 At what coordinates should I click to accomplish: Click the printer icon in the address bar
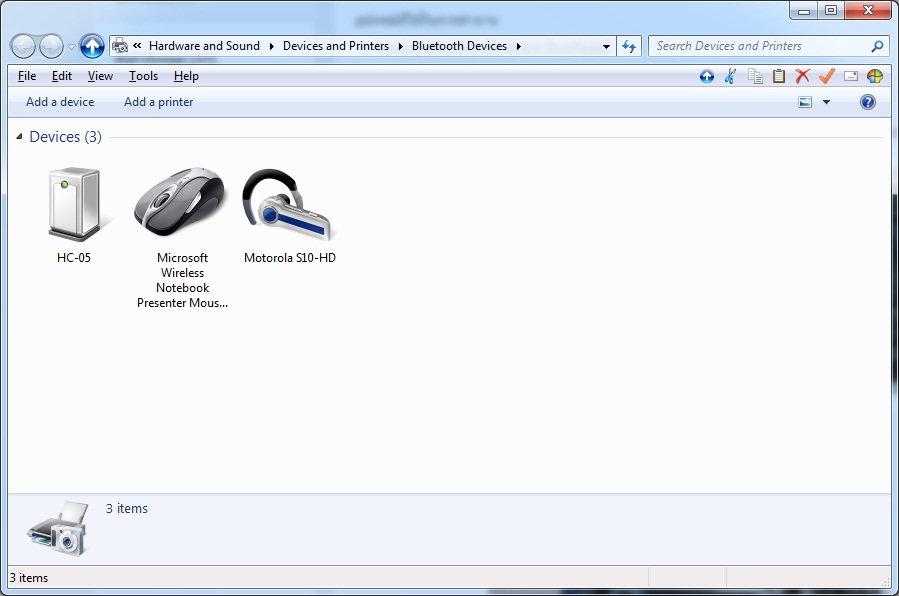pyautogui.click(x=120, y=46)
